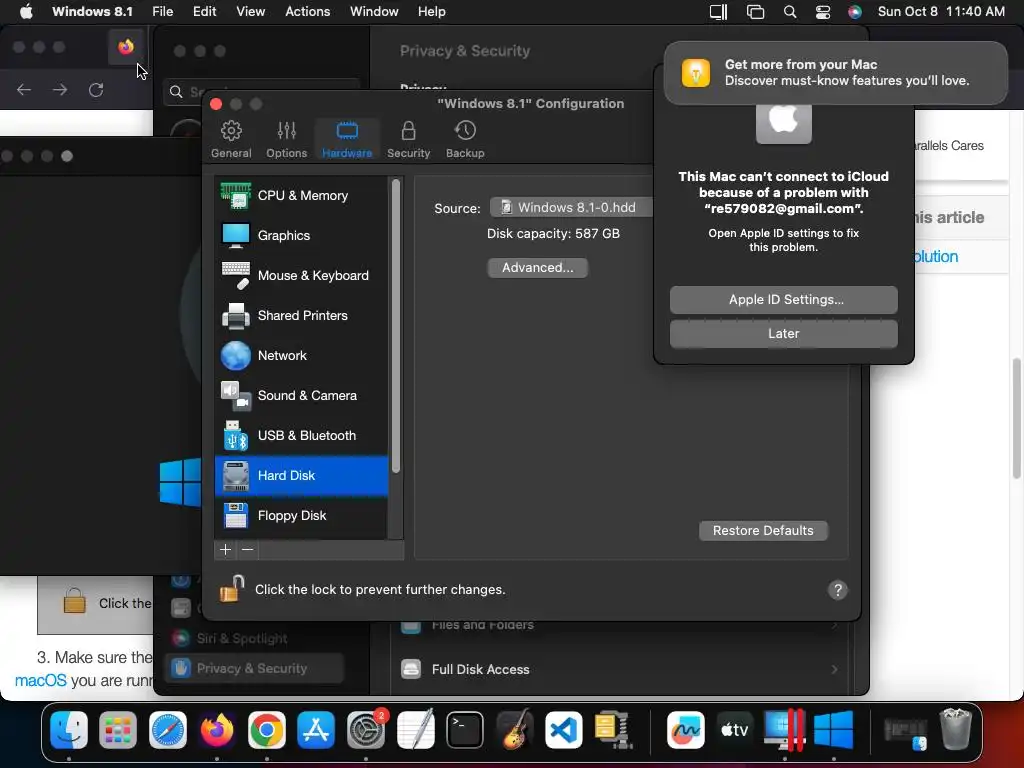Open Parallels Desktop from the Dock
This screenshot has height=768, width=1024.
click(x=784, y=729)
